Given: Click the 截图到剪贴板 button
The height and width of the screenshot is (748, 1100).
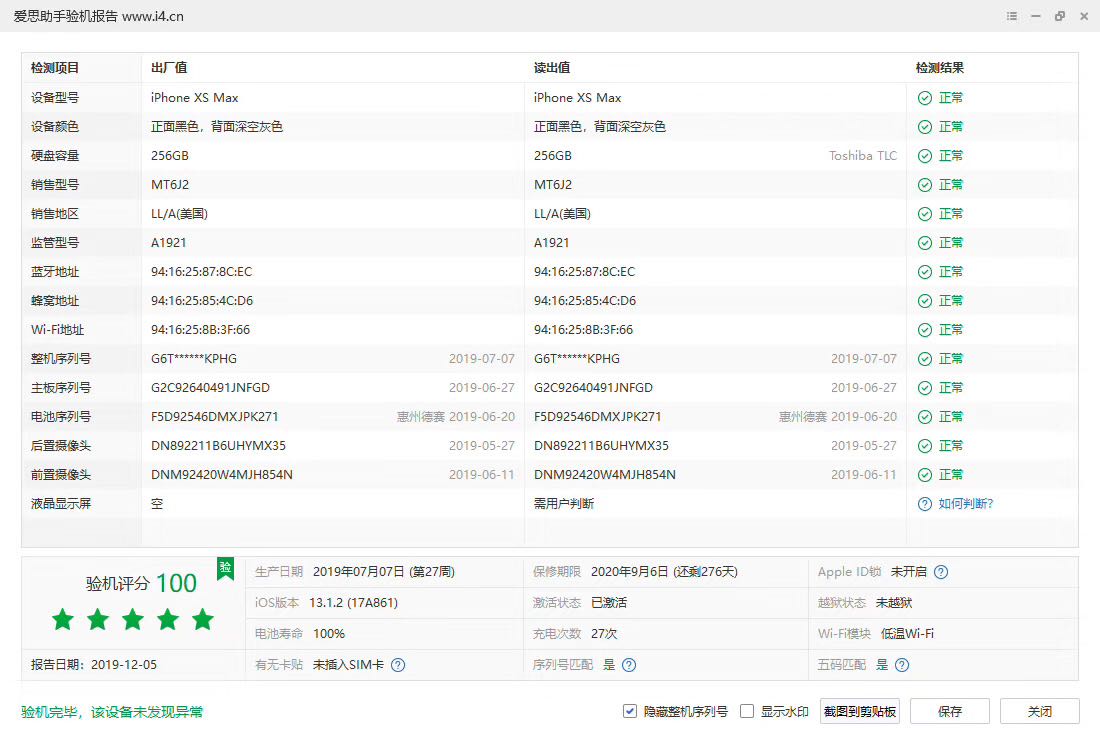Looking at the screenshot, I should point(860,712).
